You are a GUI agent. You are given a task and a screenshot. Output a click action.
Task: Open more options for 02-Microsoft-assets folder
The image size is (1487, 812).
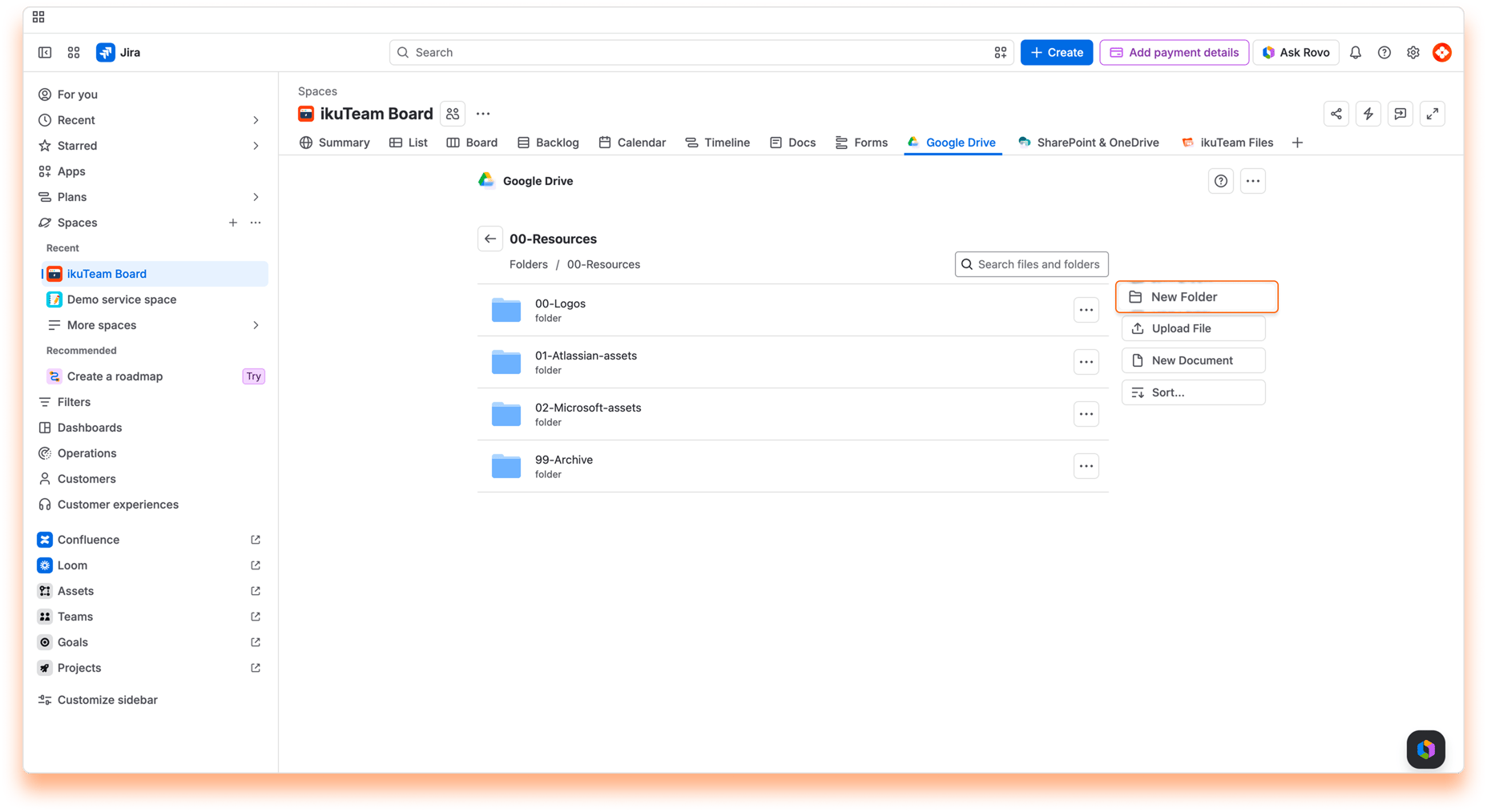click(x=1086, y=414)
